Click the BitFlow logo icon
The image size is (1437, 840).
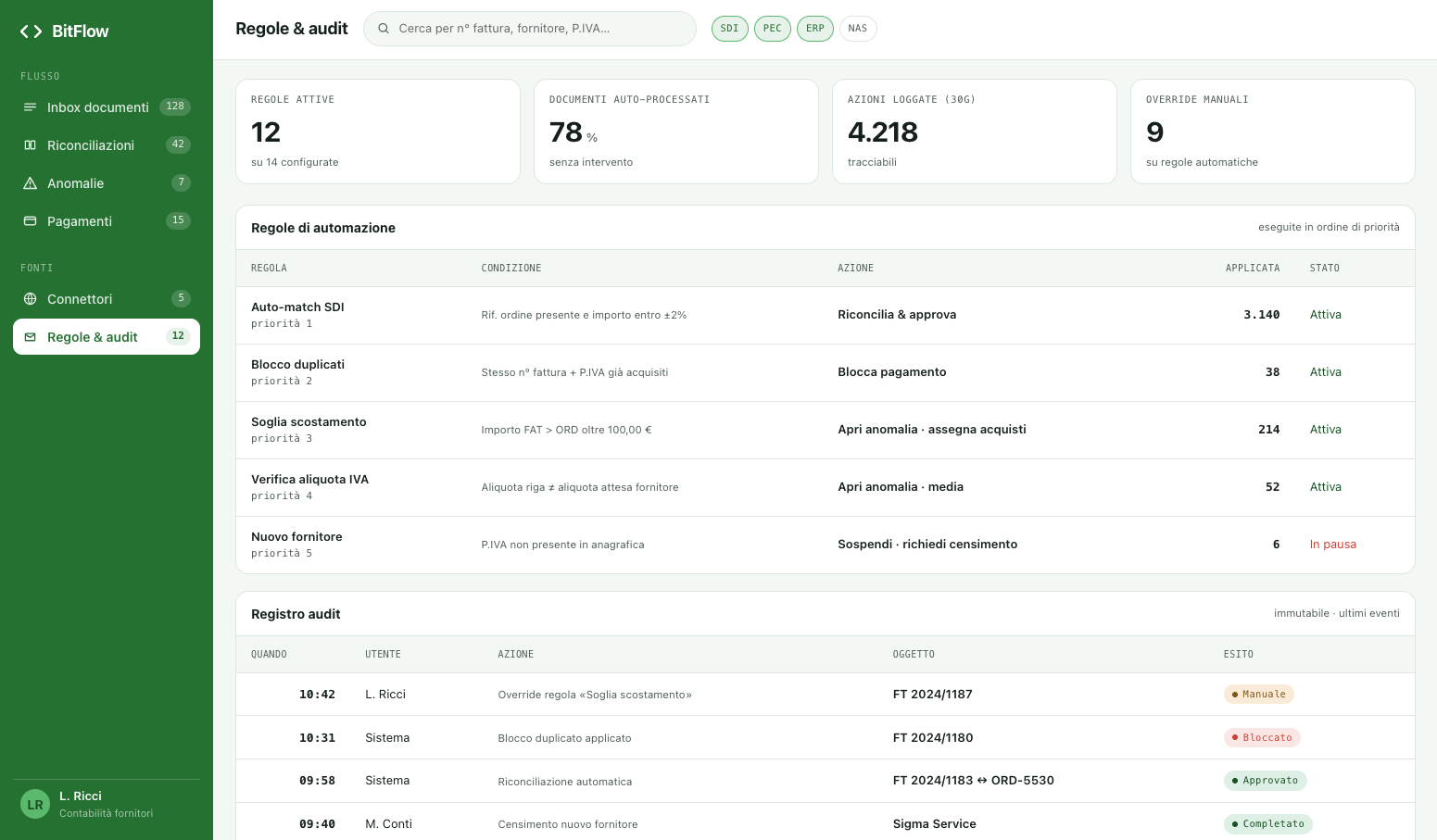(31, 31)
